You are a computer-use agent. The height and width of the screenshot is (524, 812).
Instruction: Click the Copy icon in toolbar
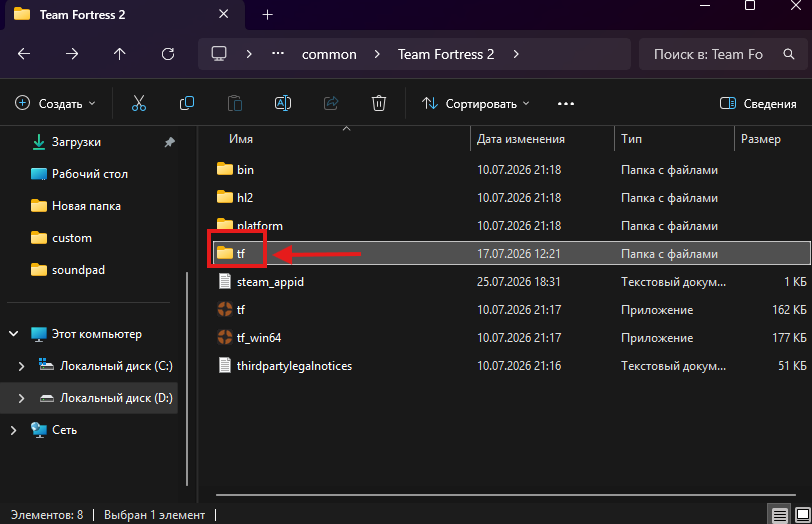pos(187,103)
